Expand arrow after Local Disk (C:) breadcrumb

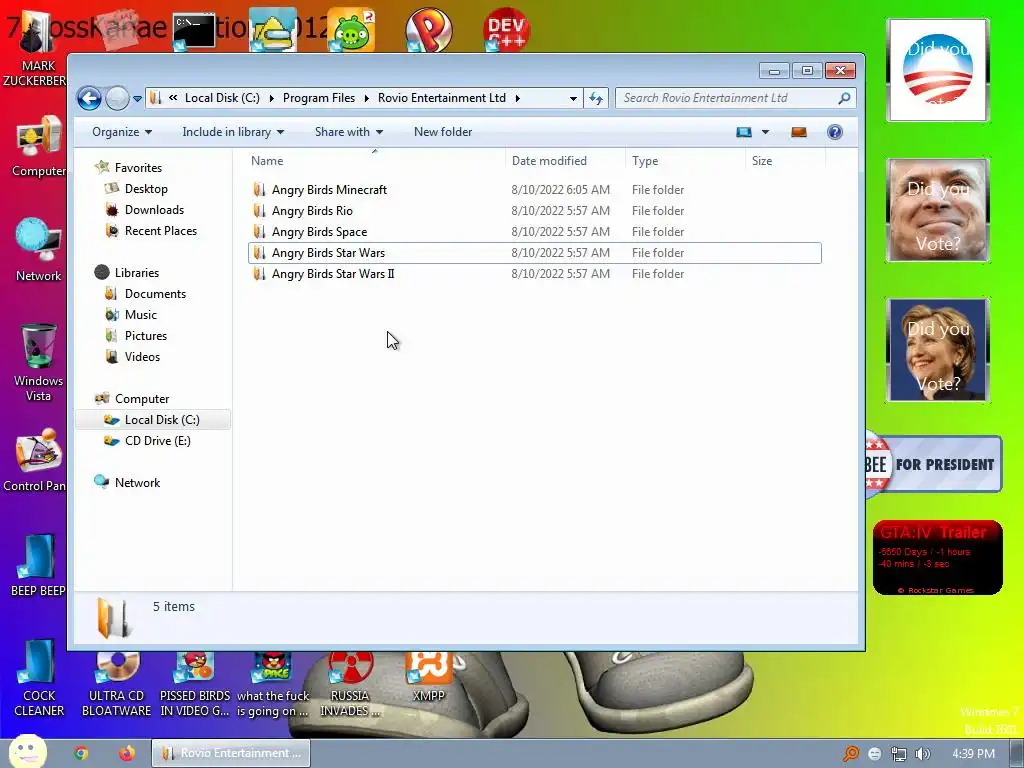(x=271, y=98)
